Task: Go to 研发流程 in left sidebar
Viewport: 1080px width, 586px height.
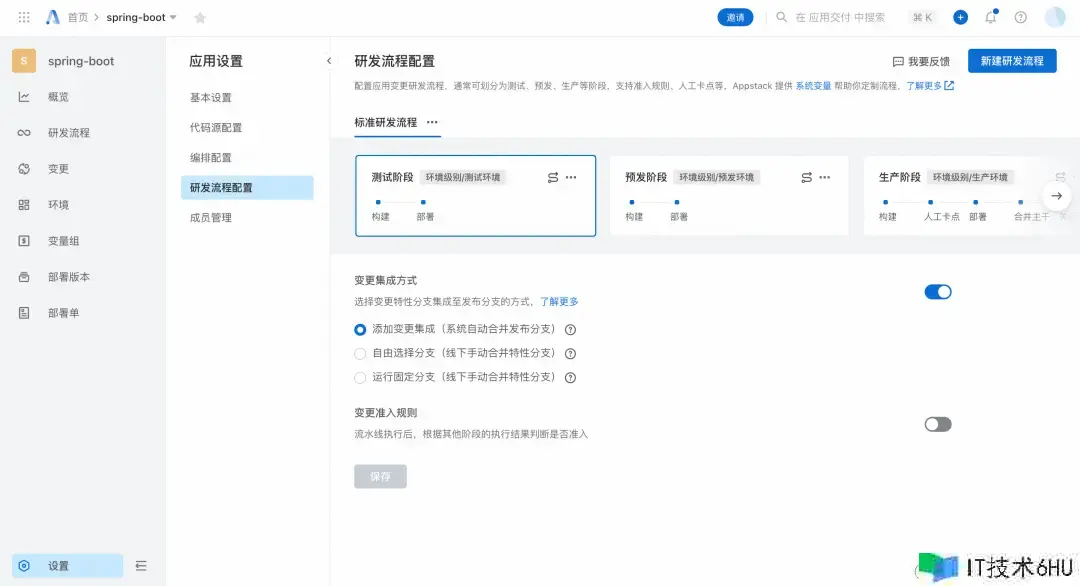Action: (x=69, y=133)
